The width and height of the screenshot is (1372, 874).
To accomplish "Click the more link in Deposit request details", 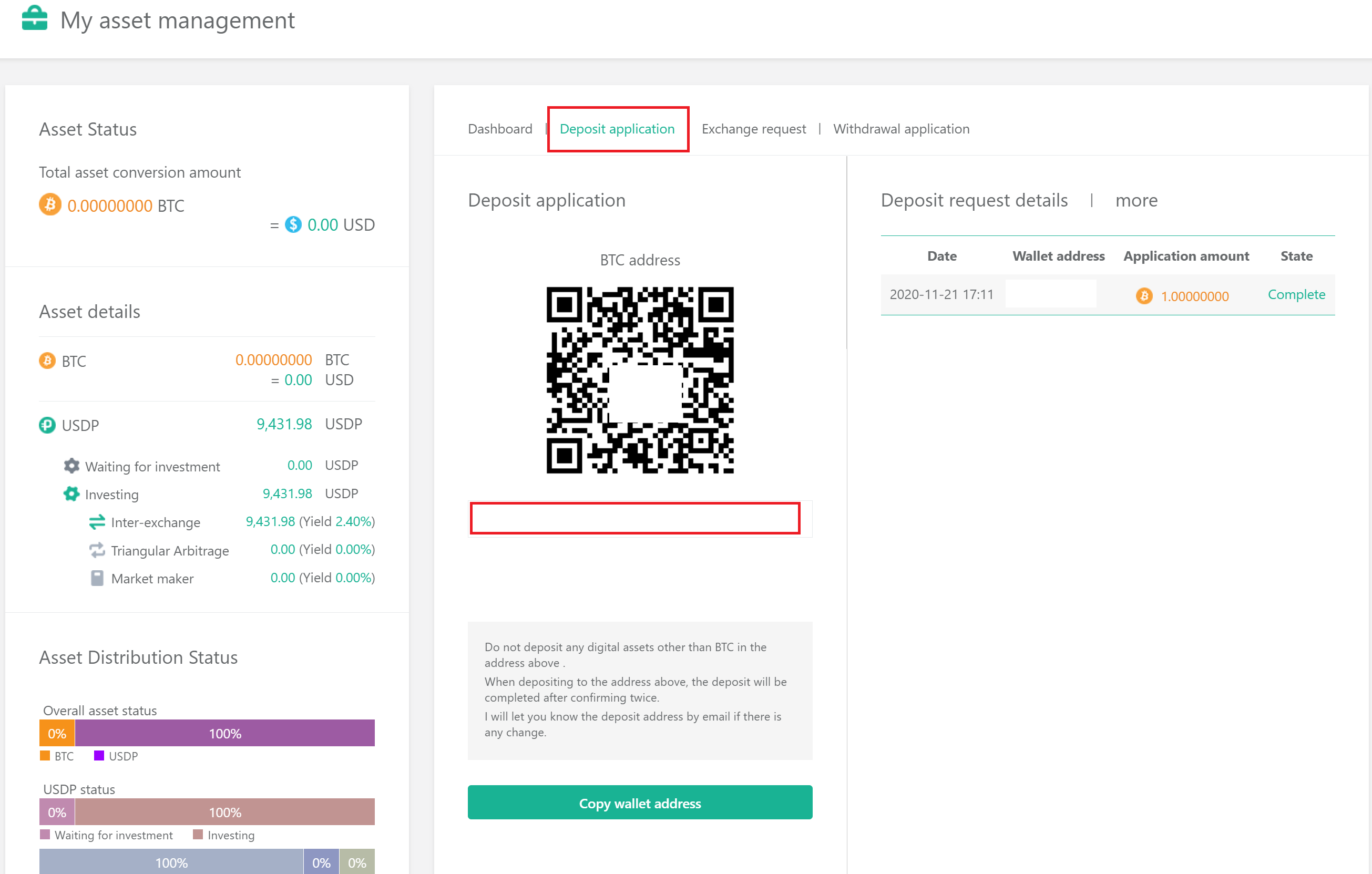I will (1136, 201).
